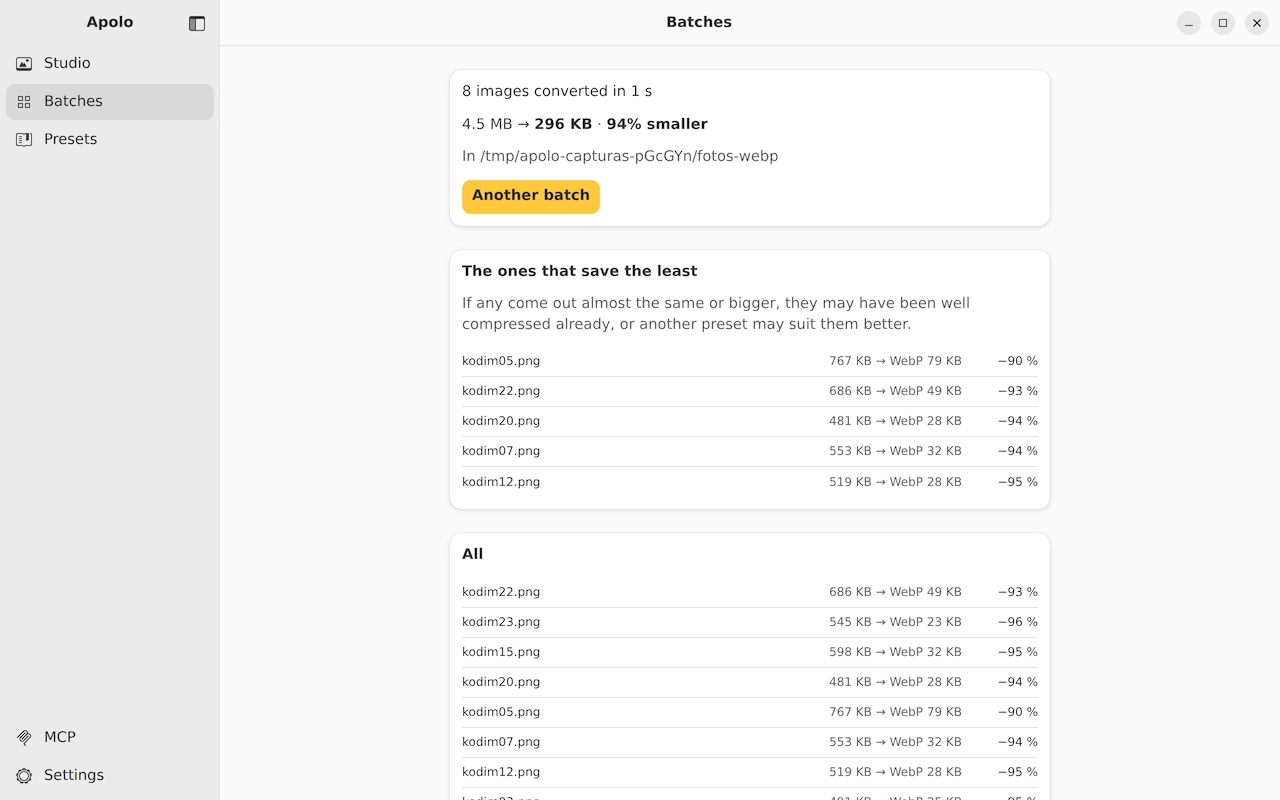Open the Settings gear in the sidebar
Screen dimensions: 1280x800
pos(24,775)
